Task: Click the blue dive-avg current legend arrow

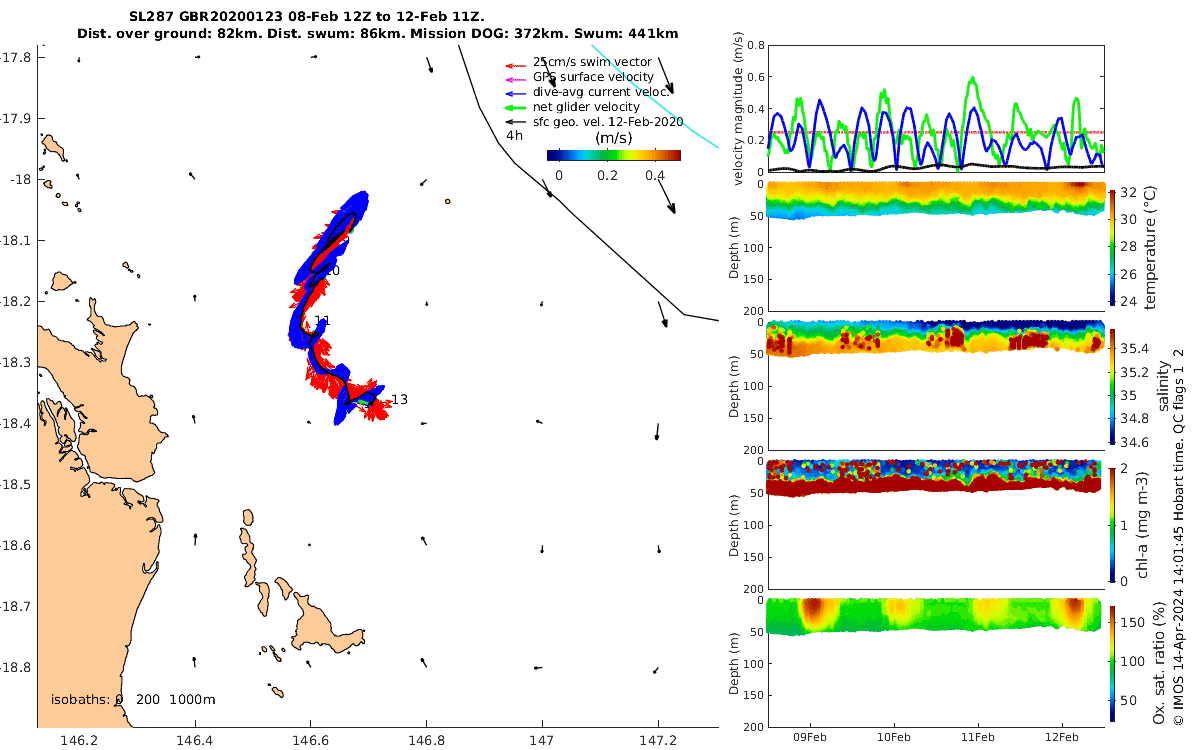Action: 517,92
